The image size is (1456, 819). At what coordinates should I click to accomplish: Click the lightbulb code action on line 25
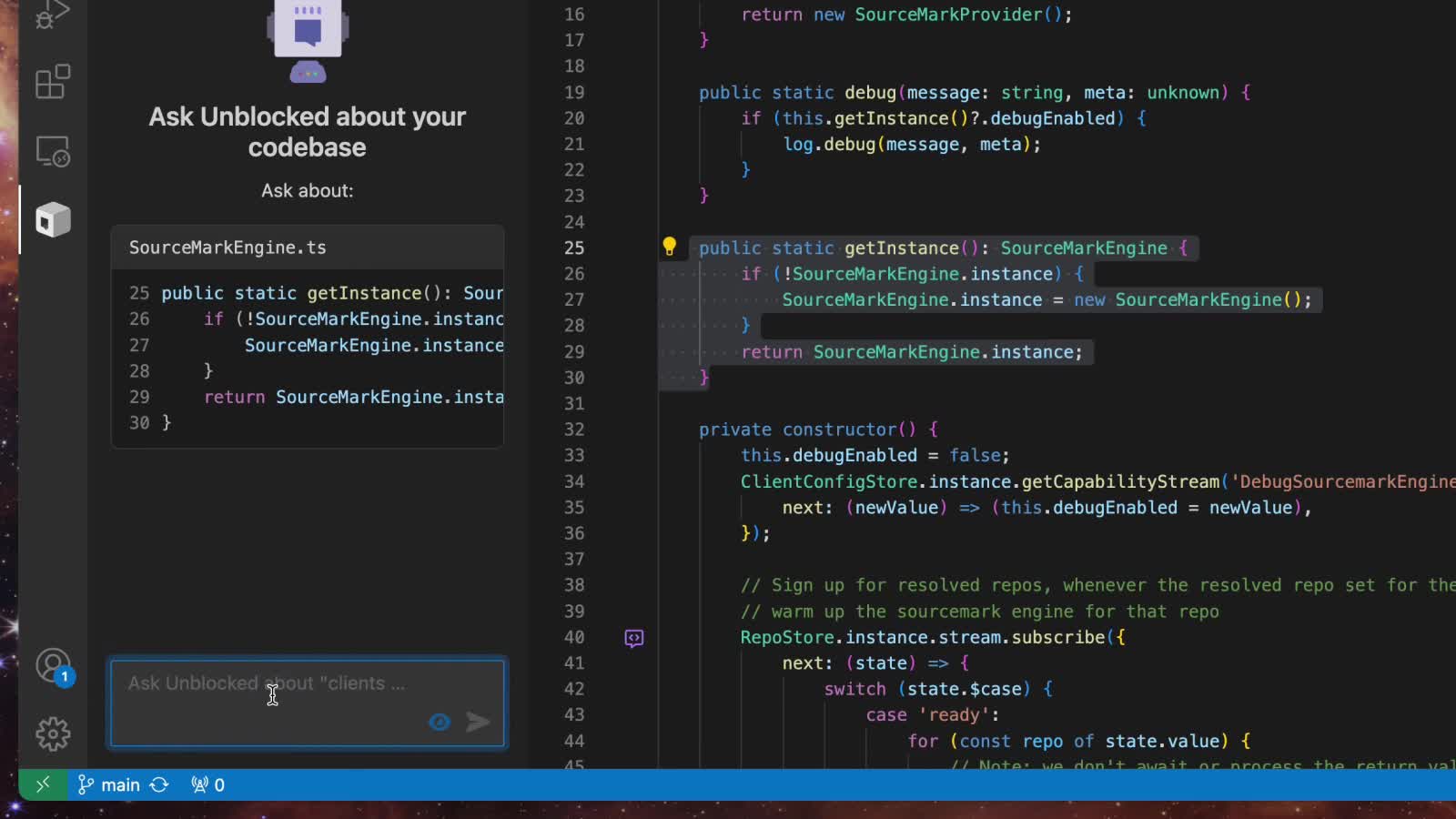pyautogui.click(x=669, y=247)
